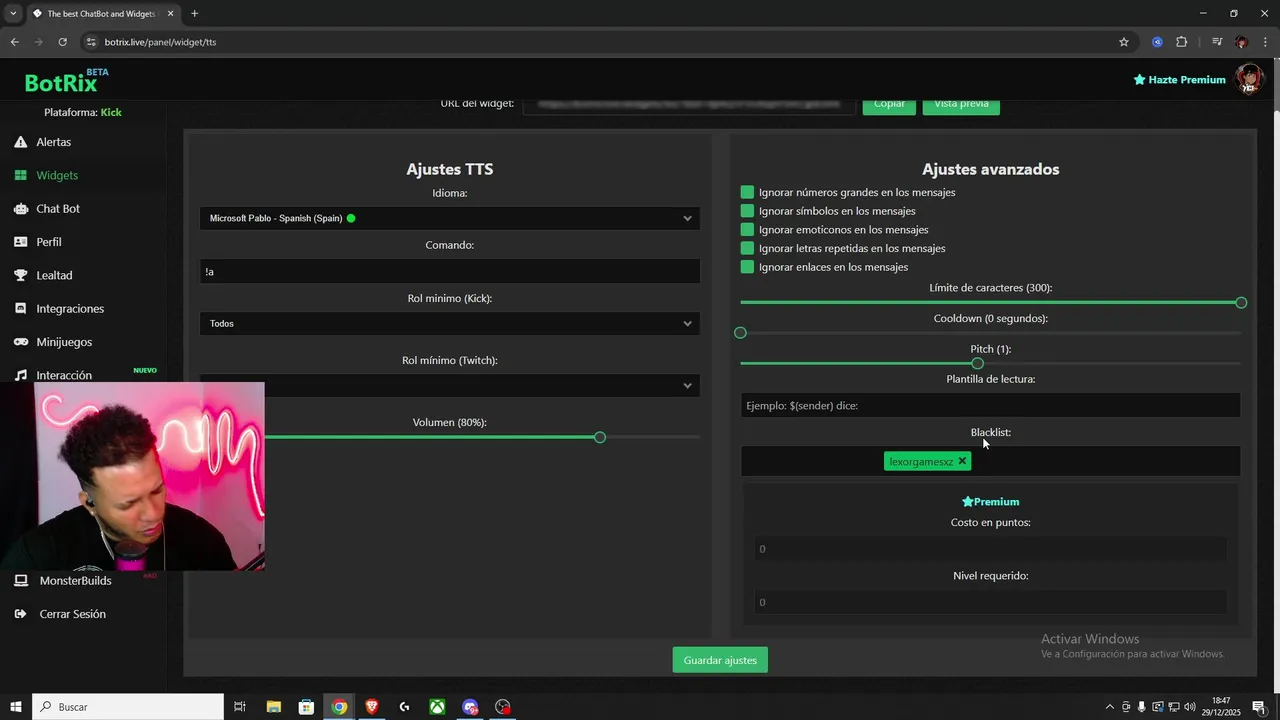Viewport: 1280px width, 720px height.
Task: Open the Widgets sidebar section
Action: coord(57,175)
